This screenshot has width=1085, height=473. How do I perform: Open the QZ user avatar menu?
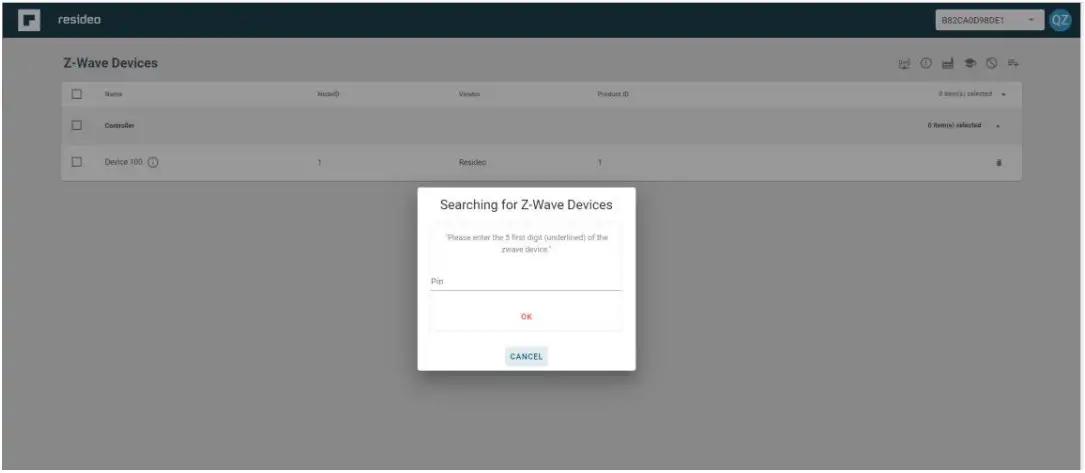(1059, 20)
